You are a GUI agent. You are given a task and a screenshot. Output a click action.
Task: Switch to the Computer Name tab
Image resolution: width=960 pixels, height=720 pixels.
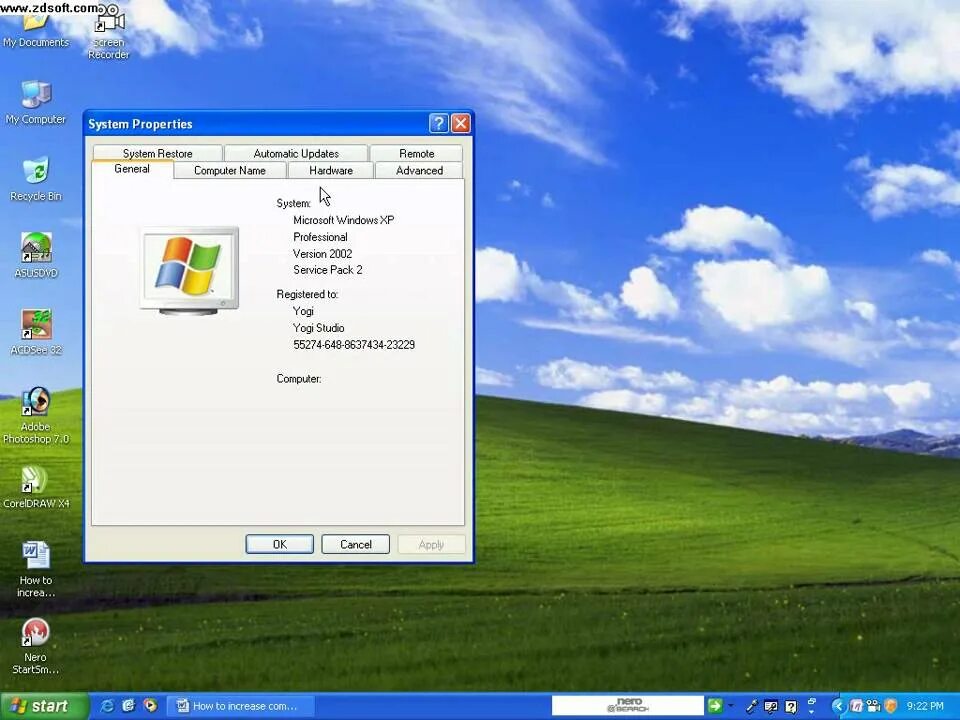[x=230, y=170]
